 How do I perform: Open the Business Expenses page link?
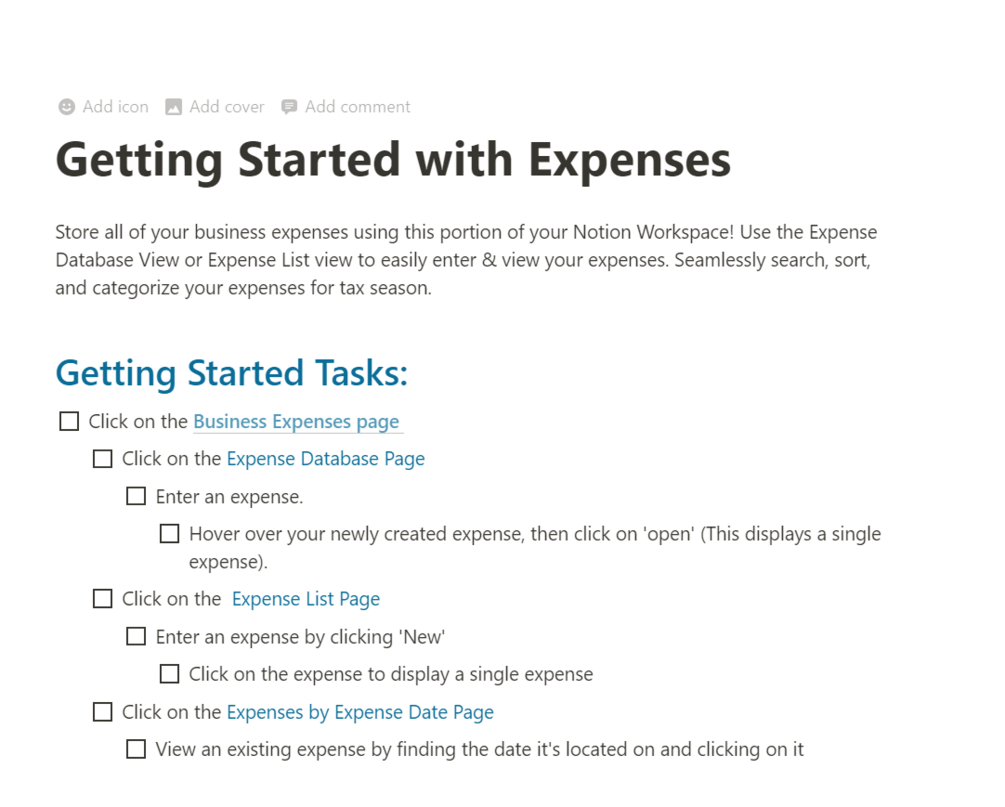tap(296, 422)
